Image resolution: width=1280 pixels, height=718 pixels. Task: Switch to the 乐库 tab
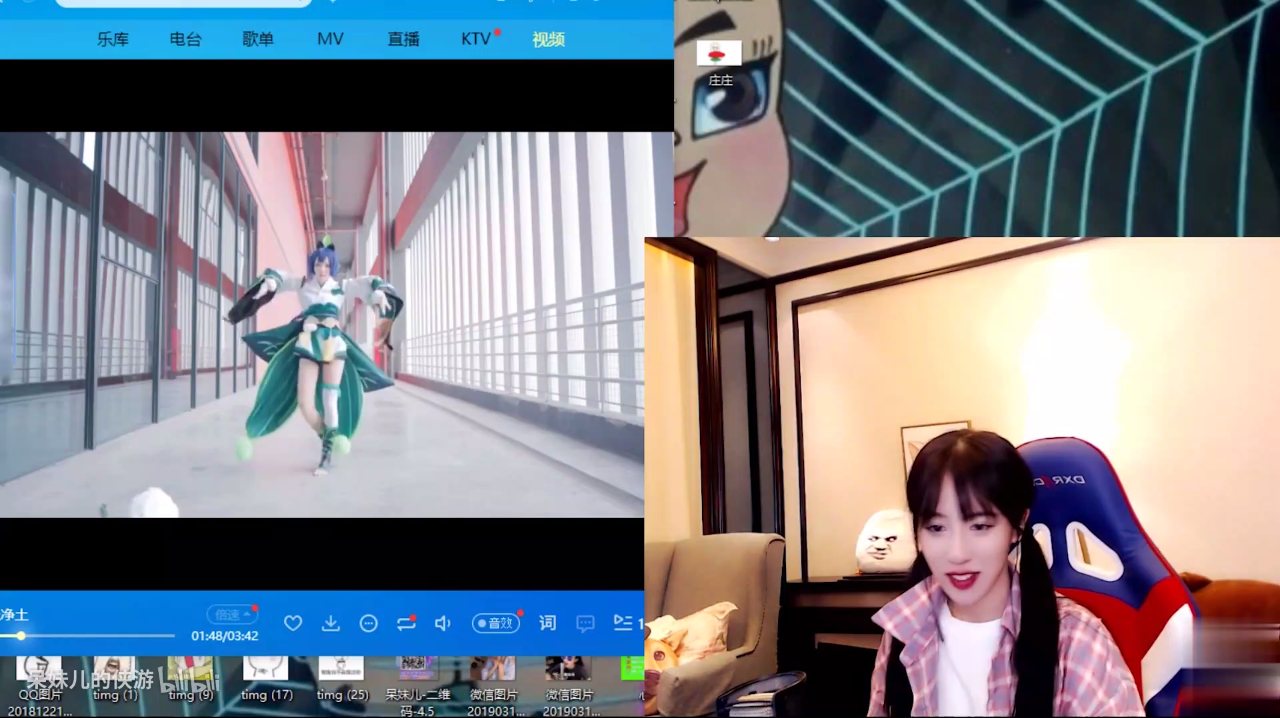[113, 39]
